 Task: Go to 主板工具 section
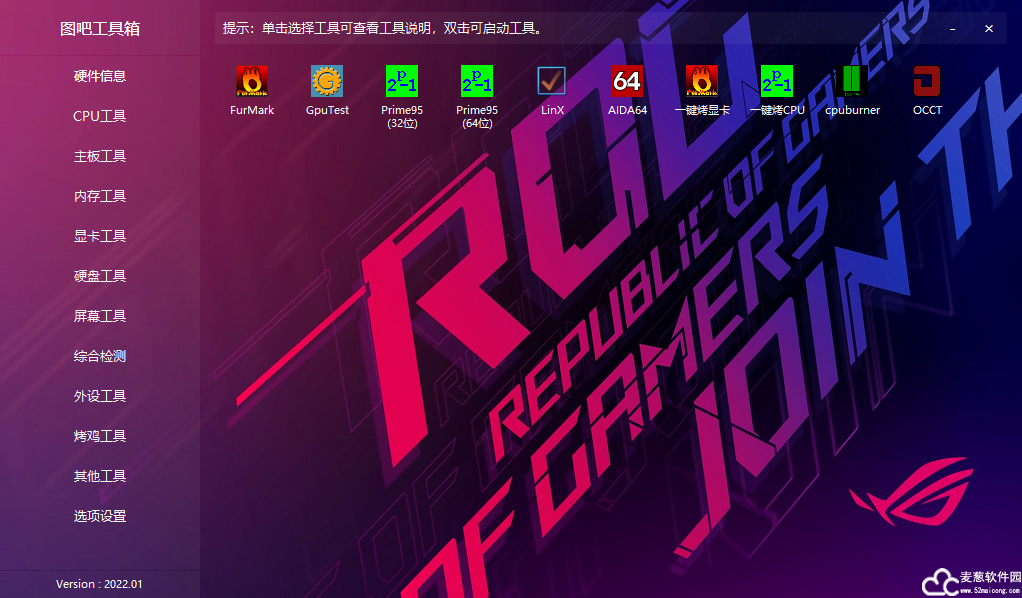tap(100, 157)
